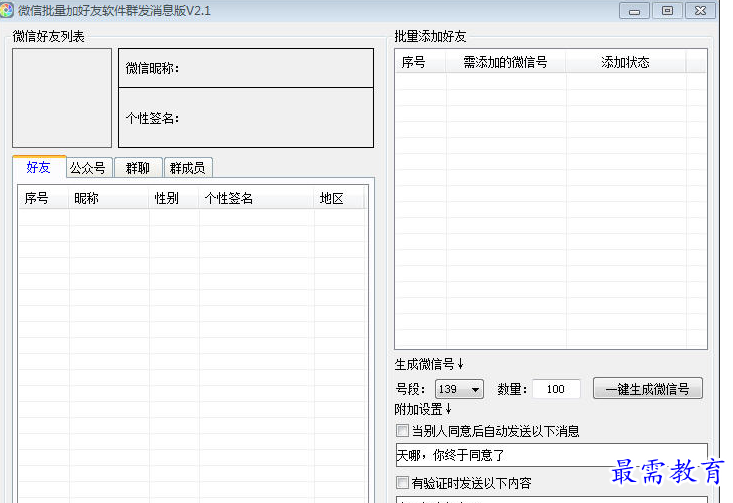Switch to the 好友 tab
Image resolution: width=733 pixels, height=503 pixels.
(39, 167)
